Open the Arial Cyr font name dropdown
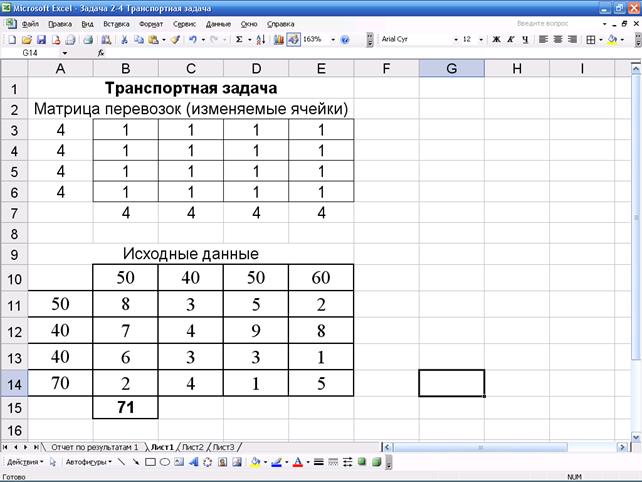The image size is (642, 482). [x=456, y=40]
